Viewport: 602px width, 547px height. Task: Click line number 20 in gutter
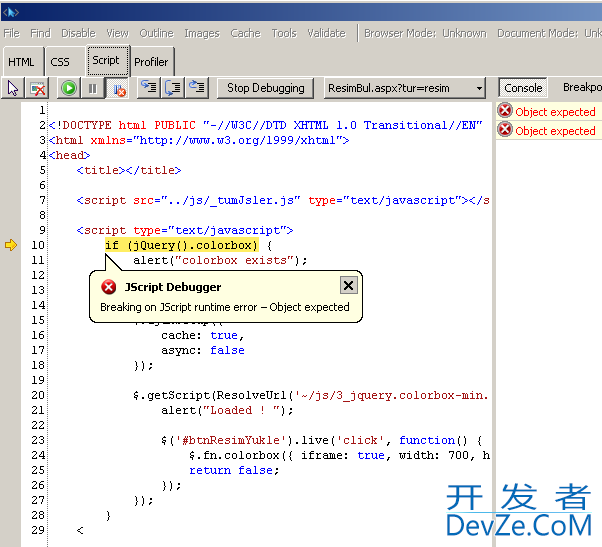[x=38, y=395]
